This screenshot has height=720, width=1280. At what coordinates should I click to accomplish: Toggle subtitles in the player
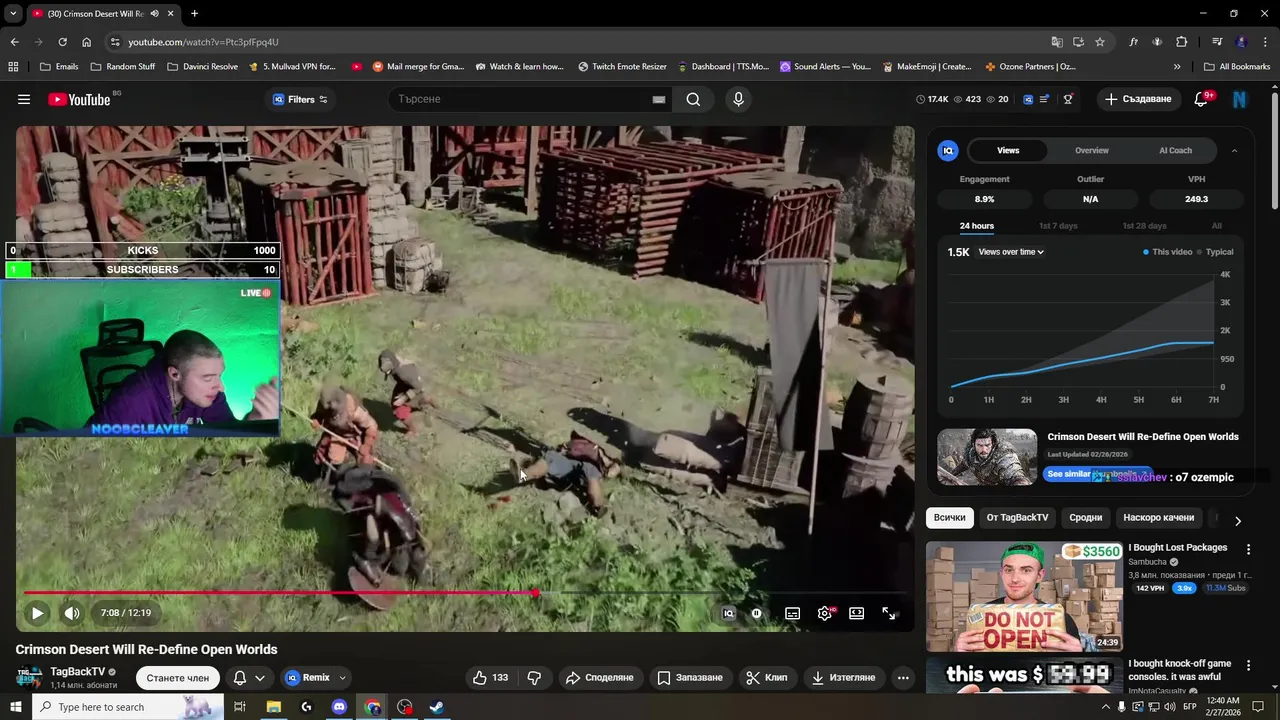coord(792,614)
